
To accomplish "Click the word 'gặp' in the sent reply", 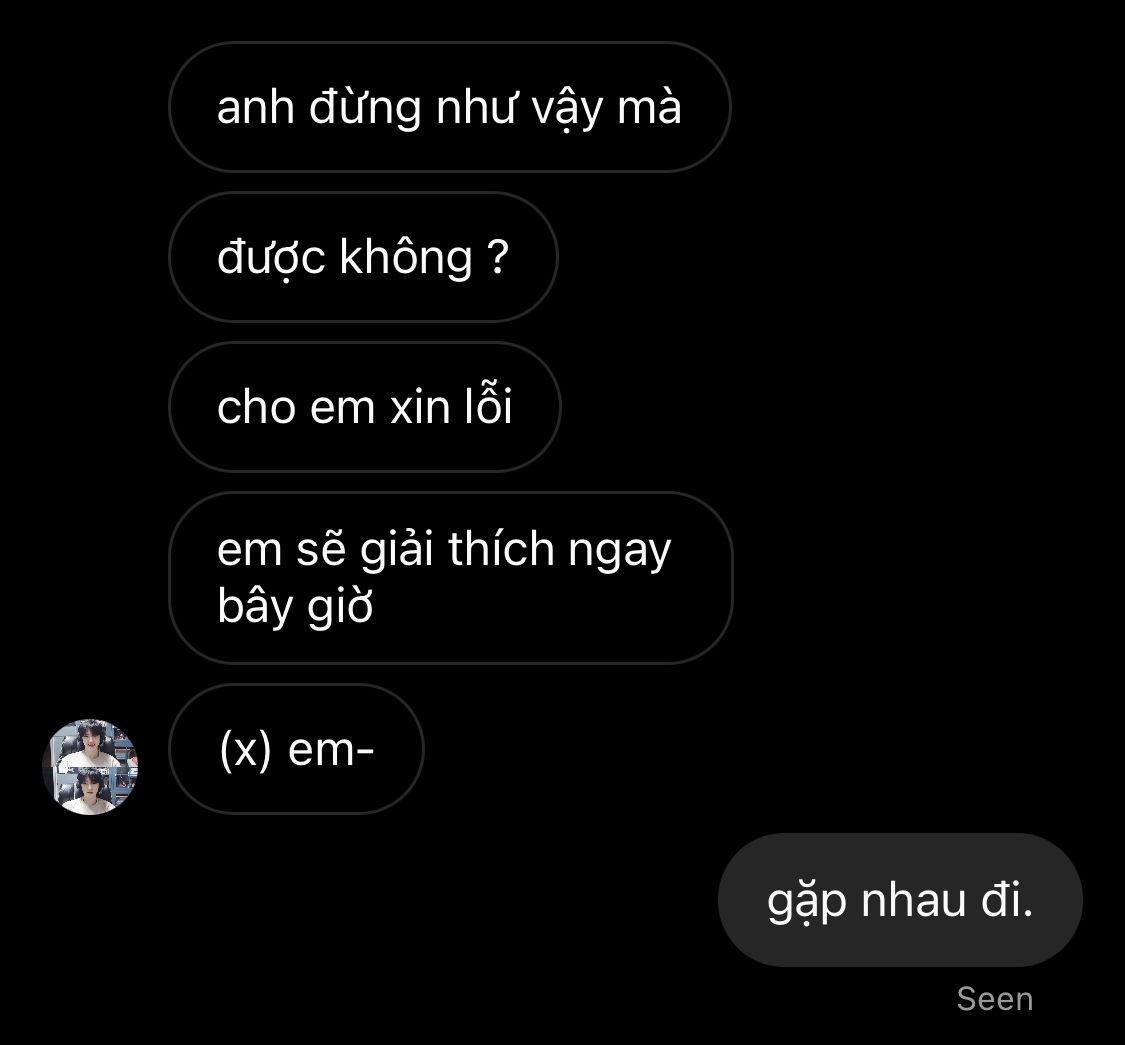I will click(x=806, y=901).
